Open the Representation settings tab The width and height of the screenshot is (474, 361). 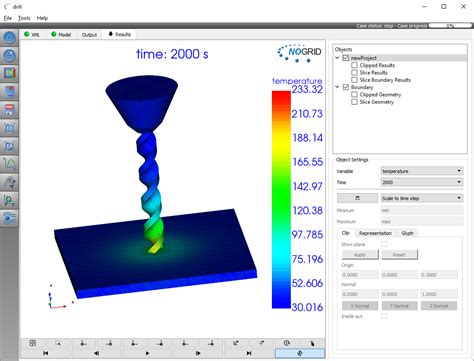coord(375,233)
